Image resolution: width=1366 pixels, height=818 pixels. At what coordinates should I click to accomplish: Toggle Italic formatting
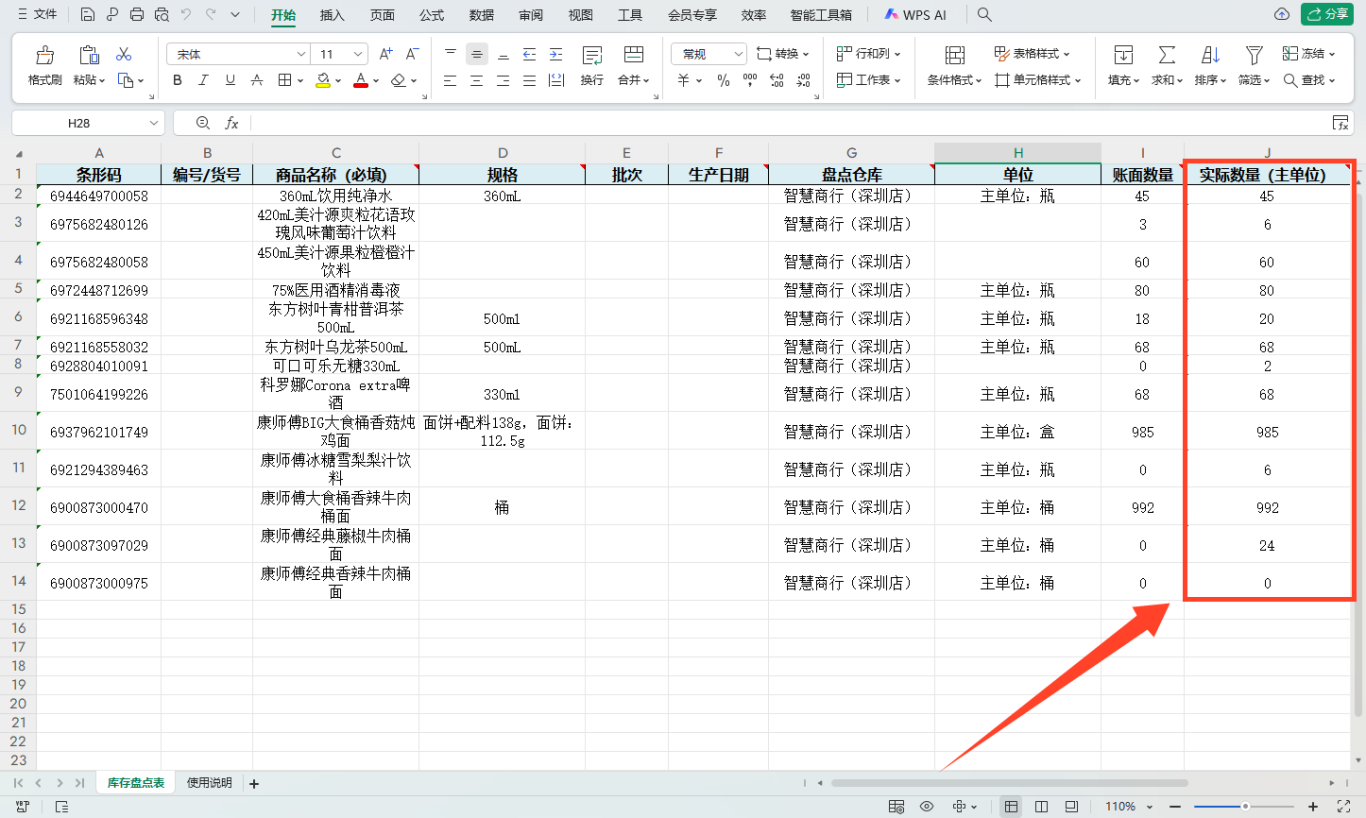(x=204, y=80)
